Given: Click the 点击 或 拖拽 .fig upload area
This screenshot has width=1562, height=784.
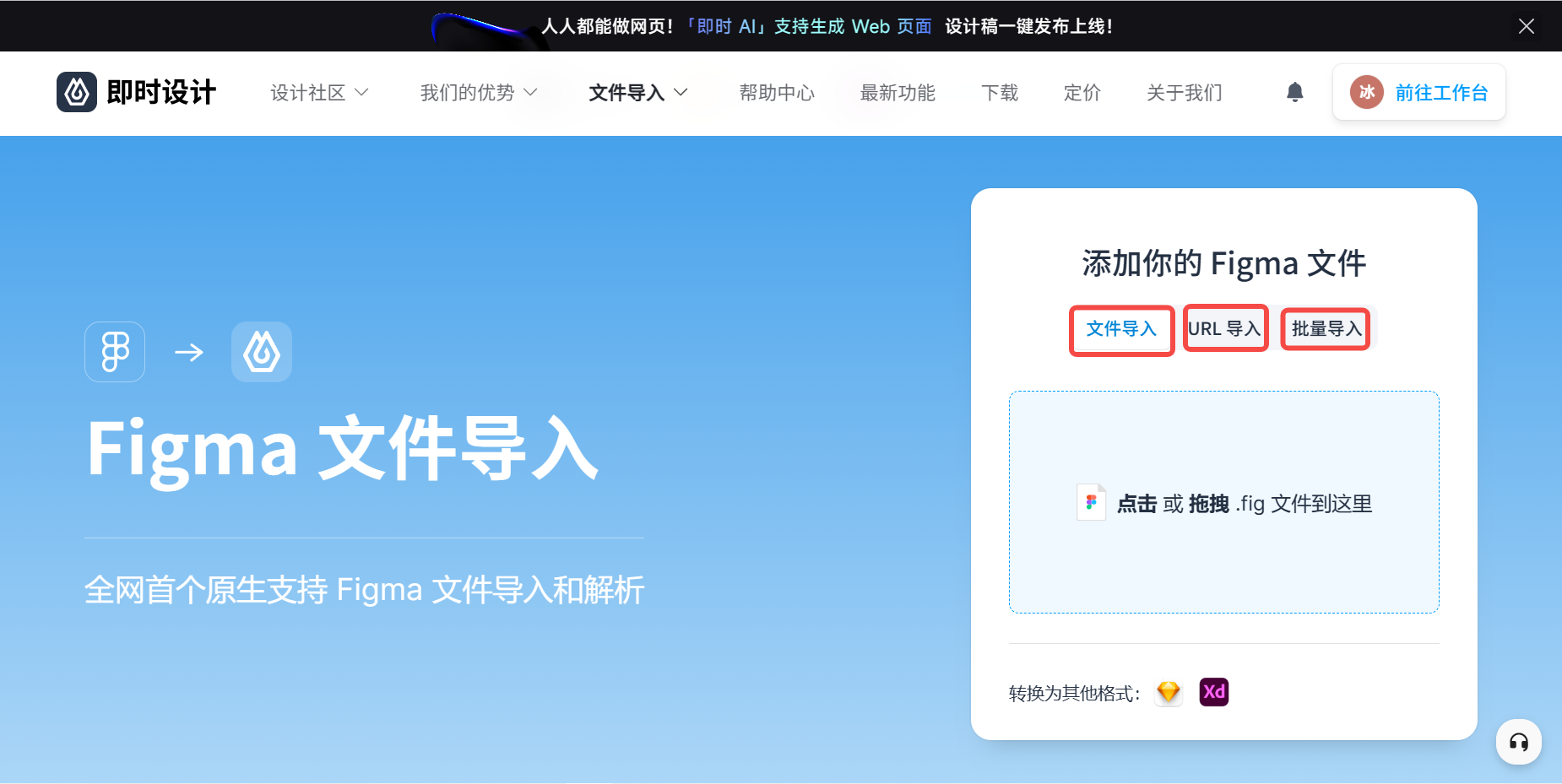Looking at the screenshot, I should (1224, 502).
